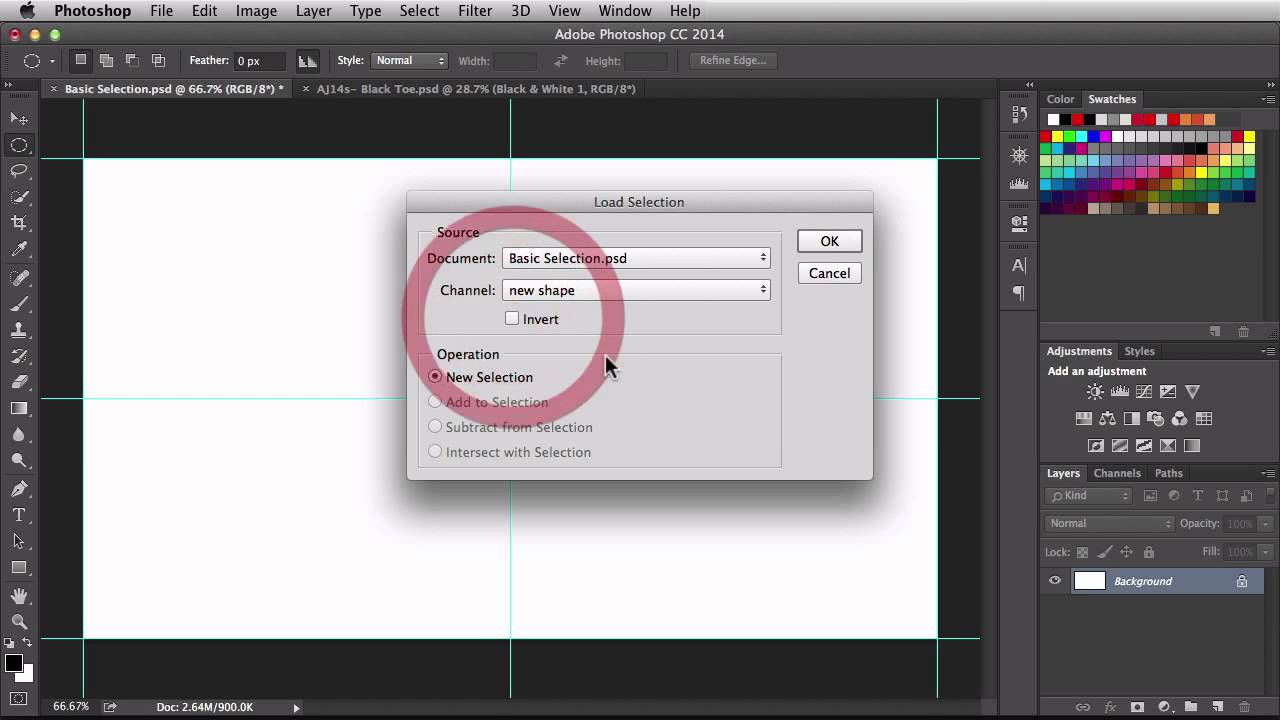The image size is (1280, 720).
Task: Open the Normal blend mode dropdown
Action: (x=1110, y=523)
